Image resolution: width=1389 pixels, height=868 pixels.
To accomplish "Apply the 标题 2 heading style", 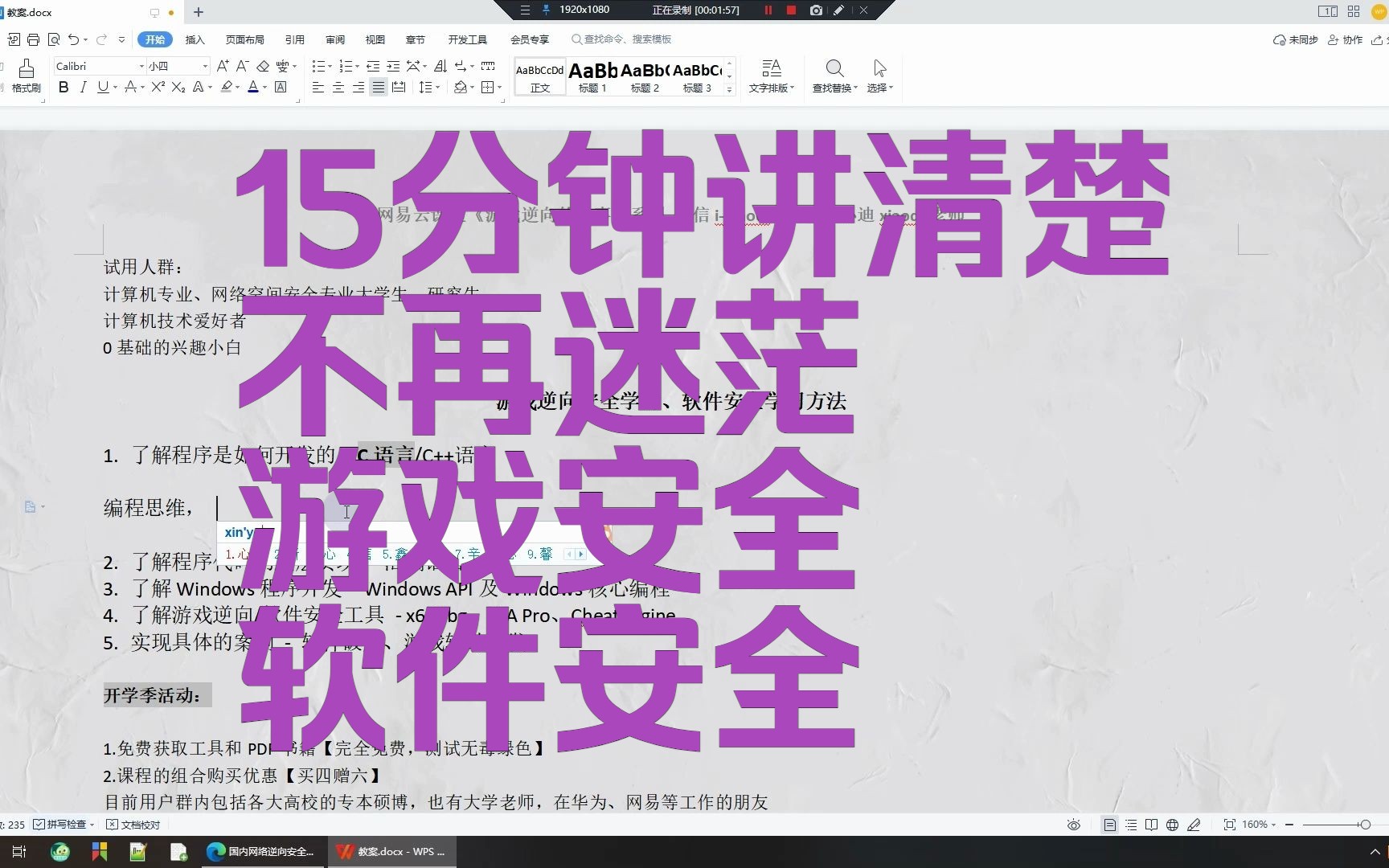I will 645,77.
